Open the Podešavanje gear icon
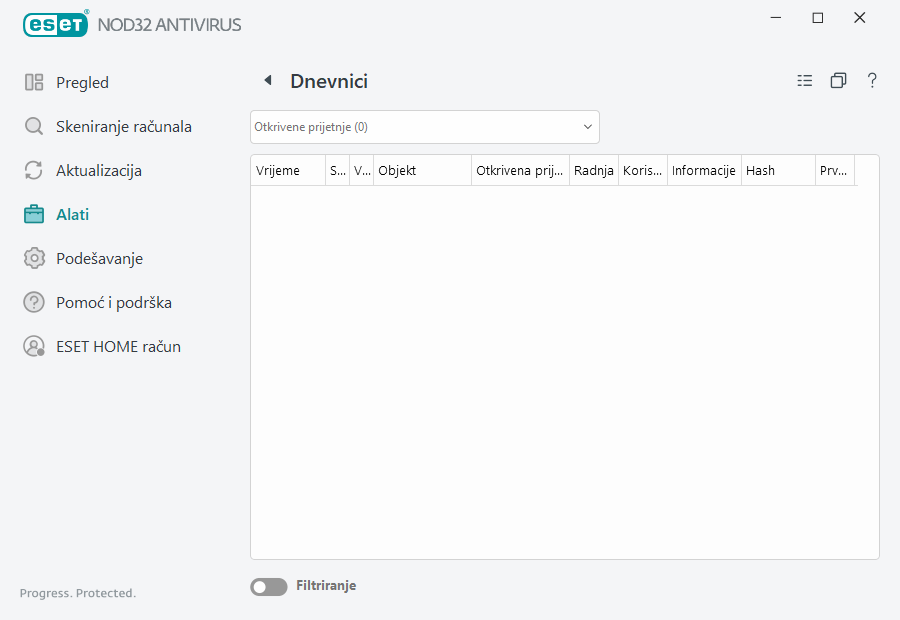This screenshot has height=620, width=900. tap(33, 258)
